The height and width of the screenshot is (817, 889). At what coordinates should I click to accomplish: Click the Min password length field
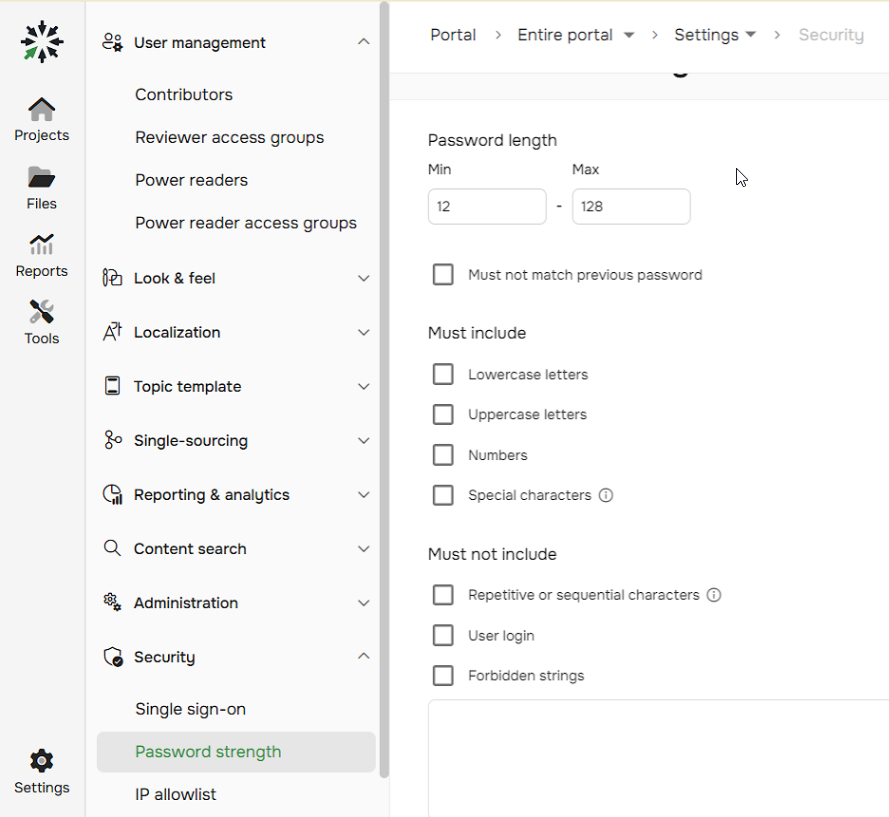coord(487,206)
